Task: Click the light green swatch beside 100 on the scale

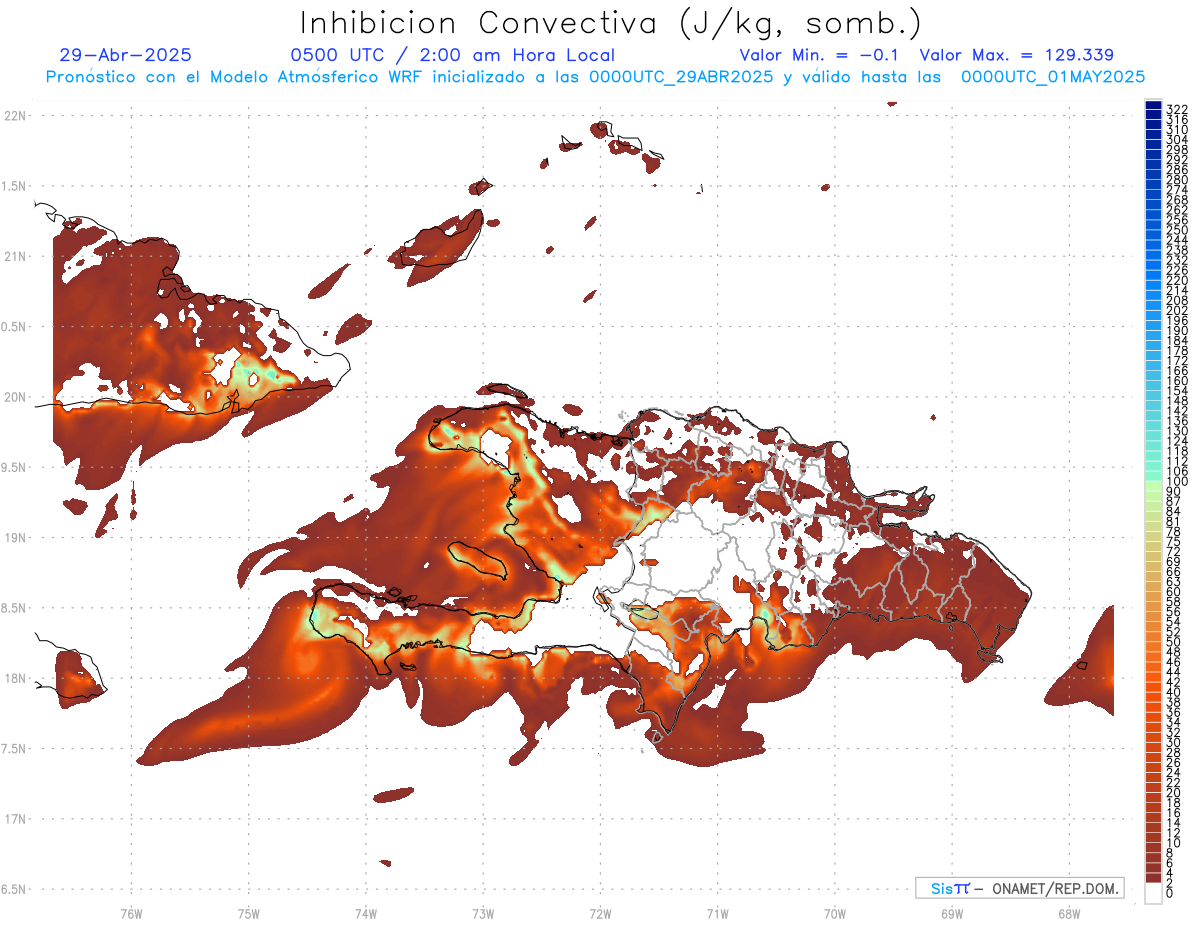Action: coord(1153,485)
